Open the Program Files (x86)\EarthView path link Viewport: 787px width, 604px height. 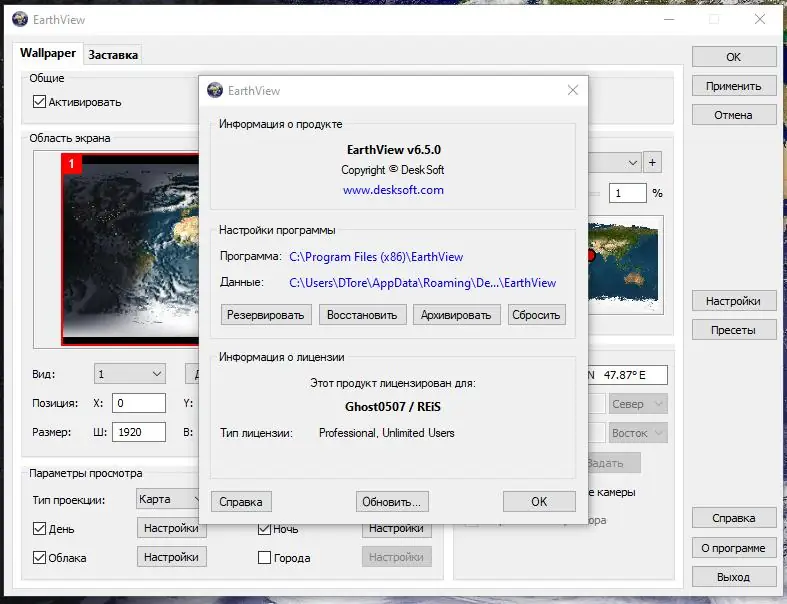(x=376, y=257)
